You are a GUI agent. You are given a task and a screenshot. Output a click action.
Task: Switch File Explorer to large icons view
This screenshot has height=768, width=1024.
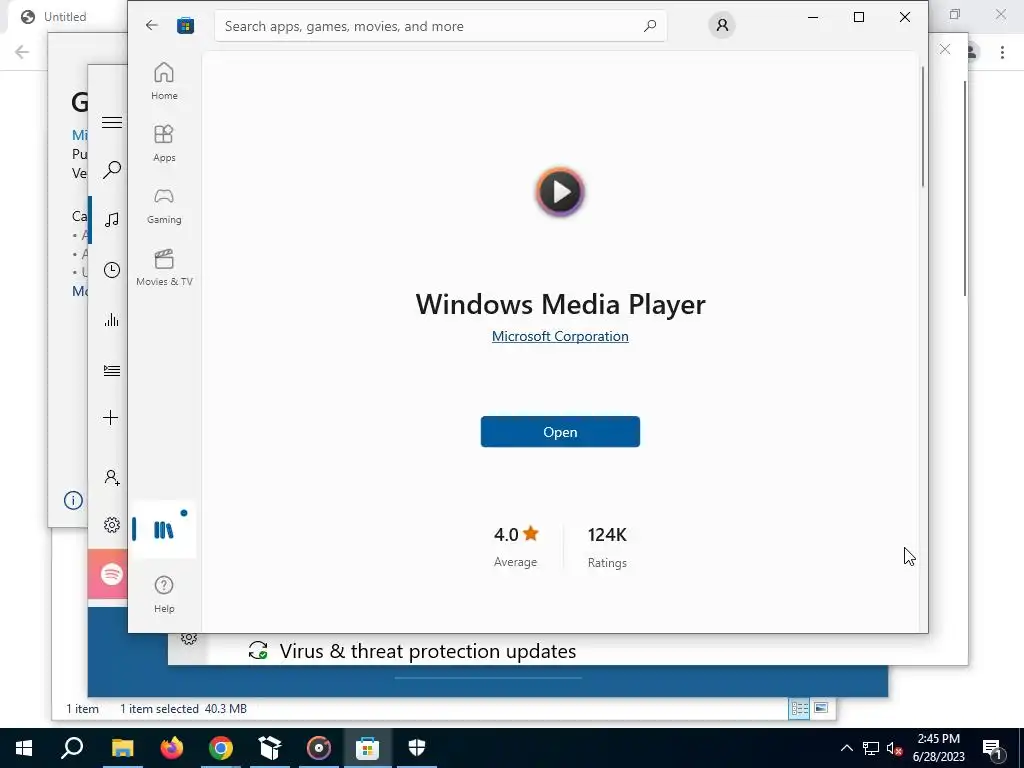pyautogui.click(x=822, y=708)
